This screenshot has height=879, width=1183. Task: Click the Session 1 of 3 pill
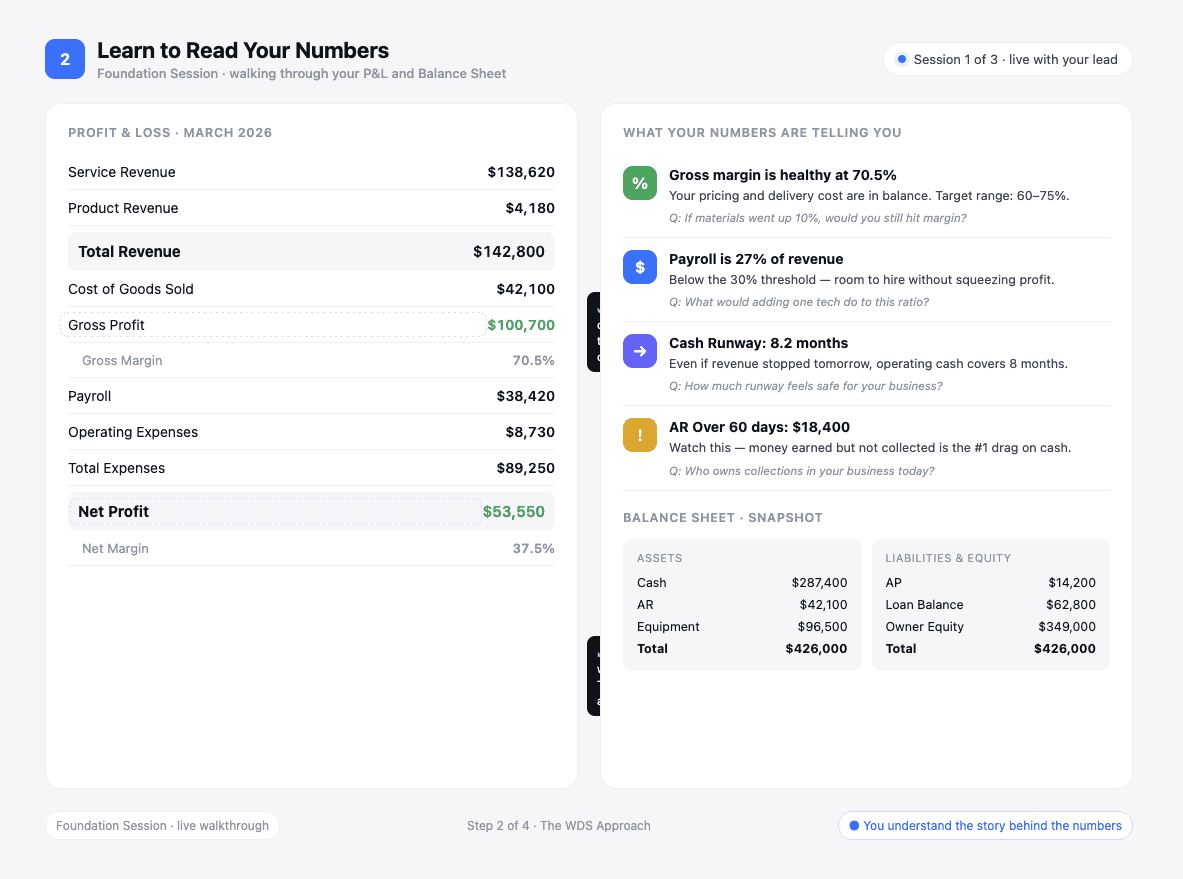[x=1007, y=59]
